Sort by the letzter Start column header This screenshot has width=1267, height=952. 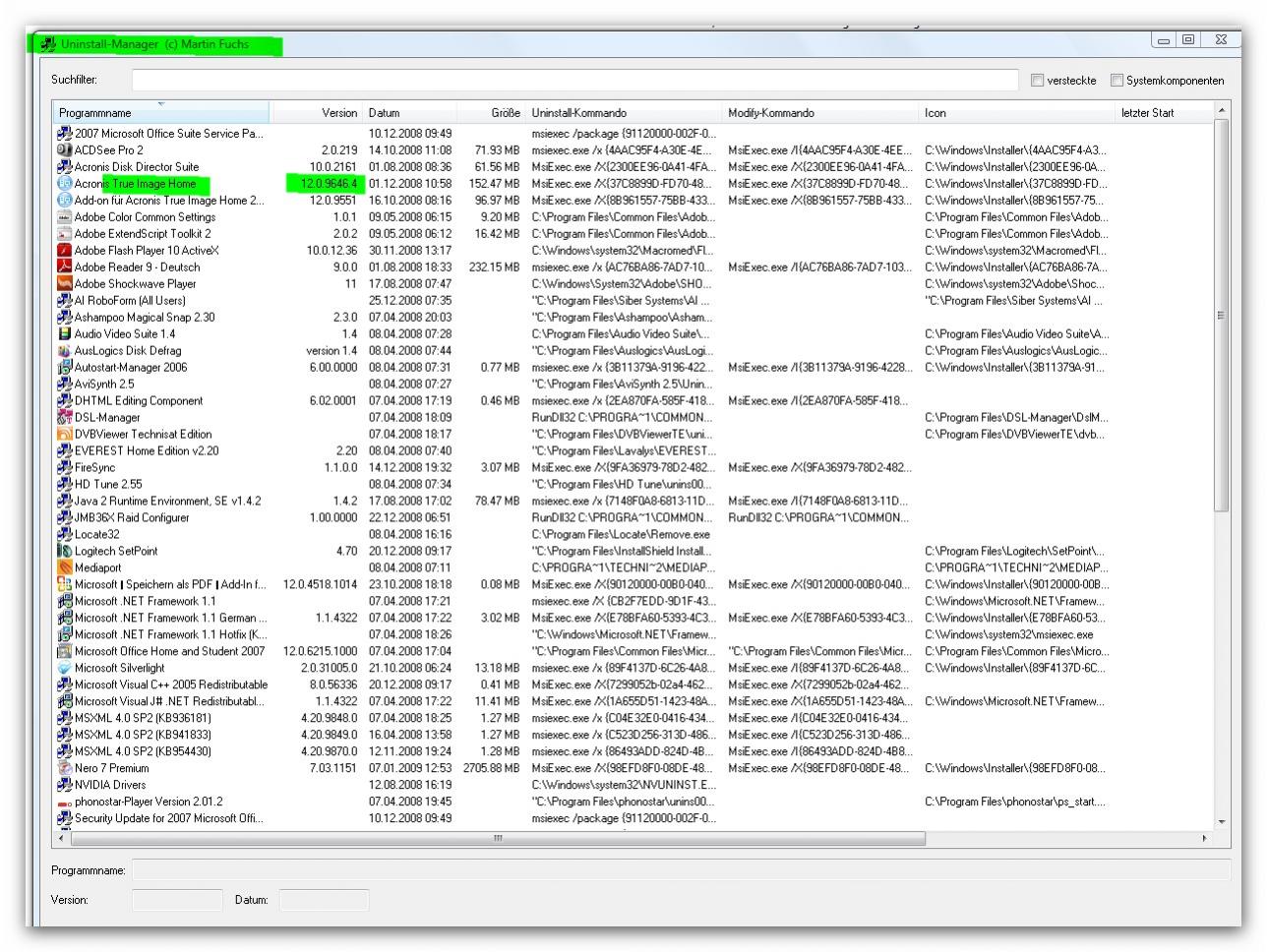(1166, 113)
